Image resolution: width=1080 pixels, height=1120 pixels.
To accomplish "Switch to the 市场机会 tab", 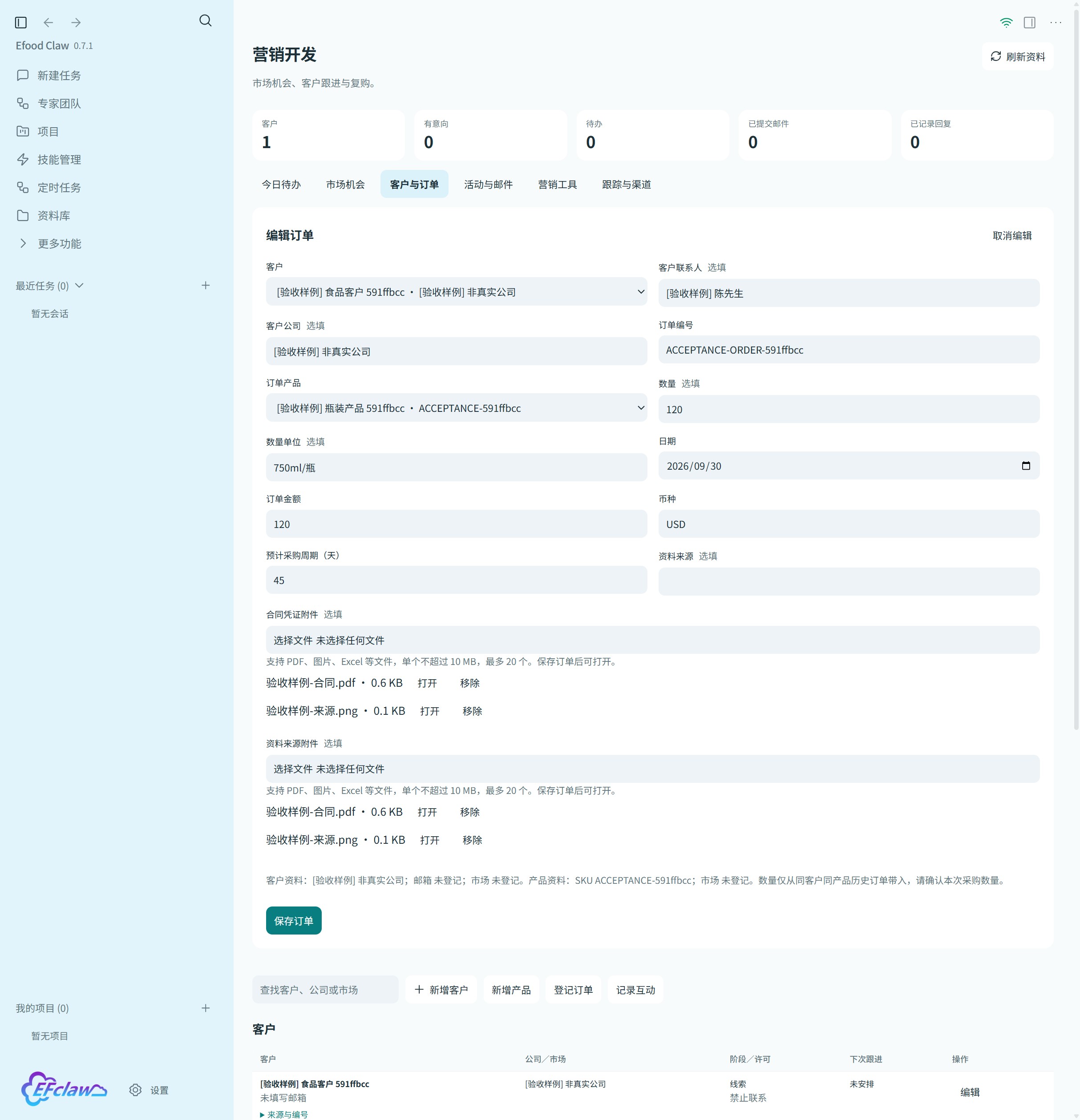I will 345,184.
